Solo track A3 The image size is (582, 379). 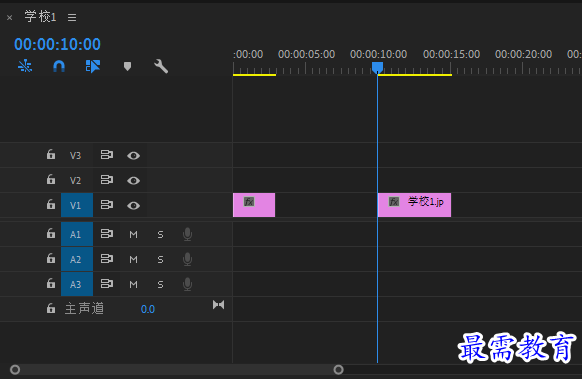(160, 285)
